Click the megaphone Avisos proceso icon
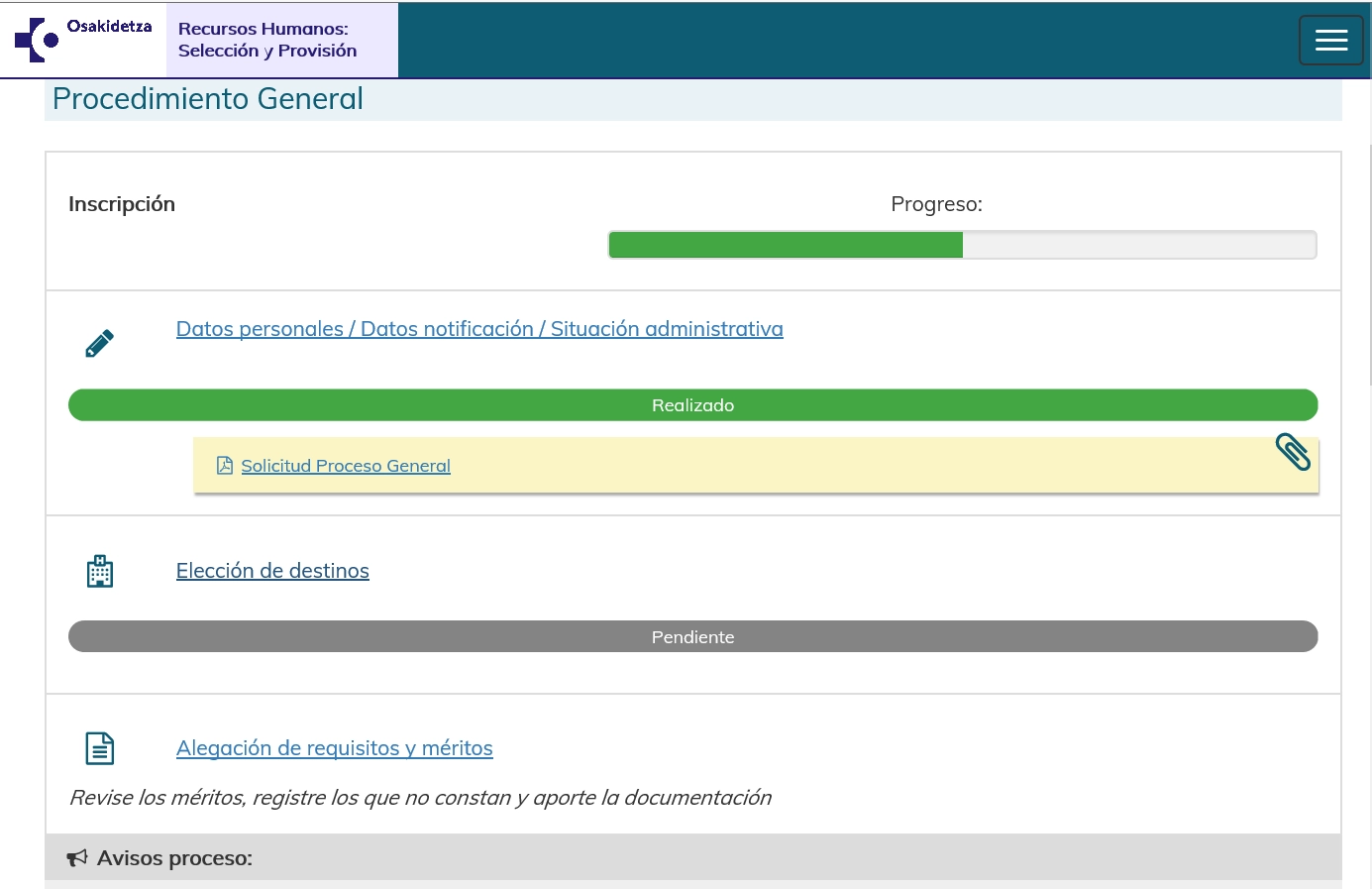The width and height of the screenshot is (1372, 889). coord(77,858)
